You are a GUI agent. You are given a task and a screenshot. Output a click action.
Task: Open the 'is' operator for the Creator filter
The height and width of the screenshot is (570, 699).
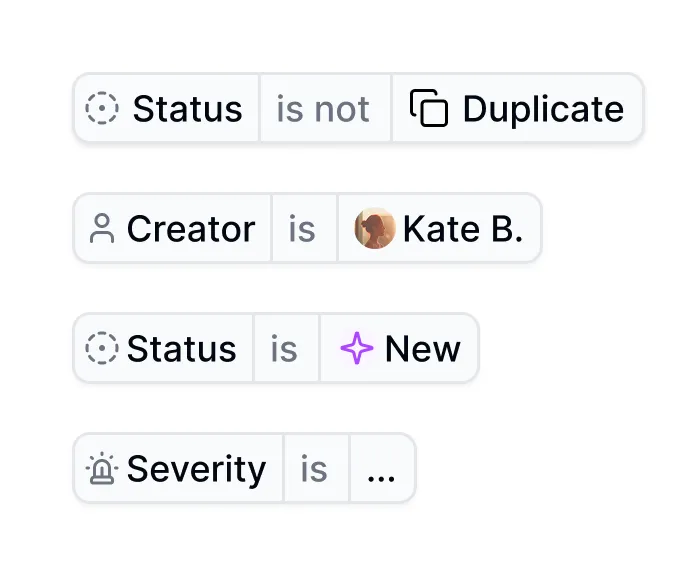(x=304, y=228)
